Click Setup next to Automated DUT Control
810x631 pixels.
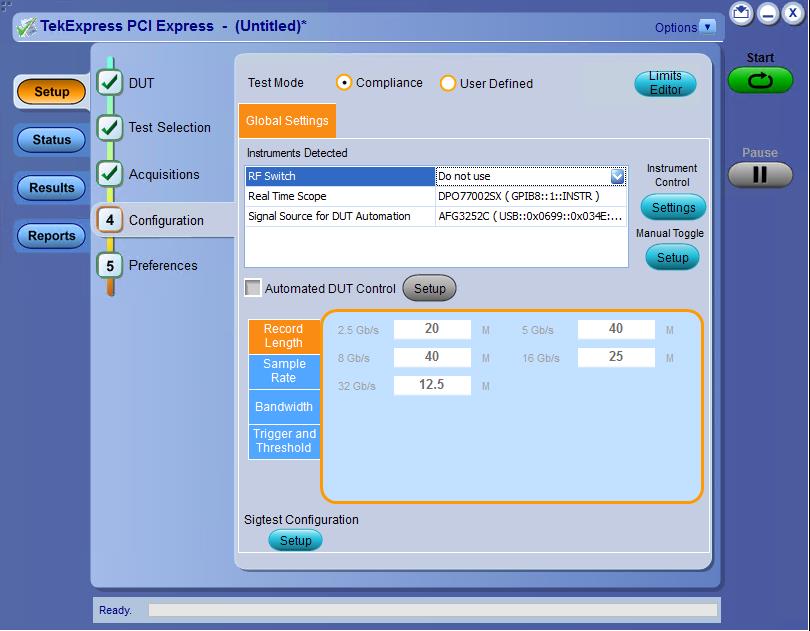point(429,288)
